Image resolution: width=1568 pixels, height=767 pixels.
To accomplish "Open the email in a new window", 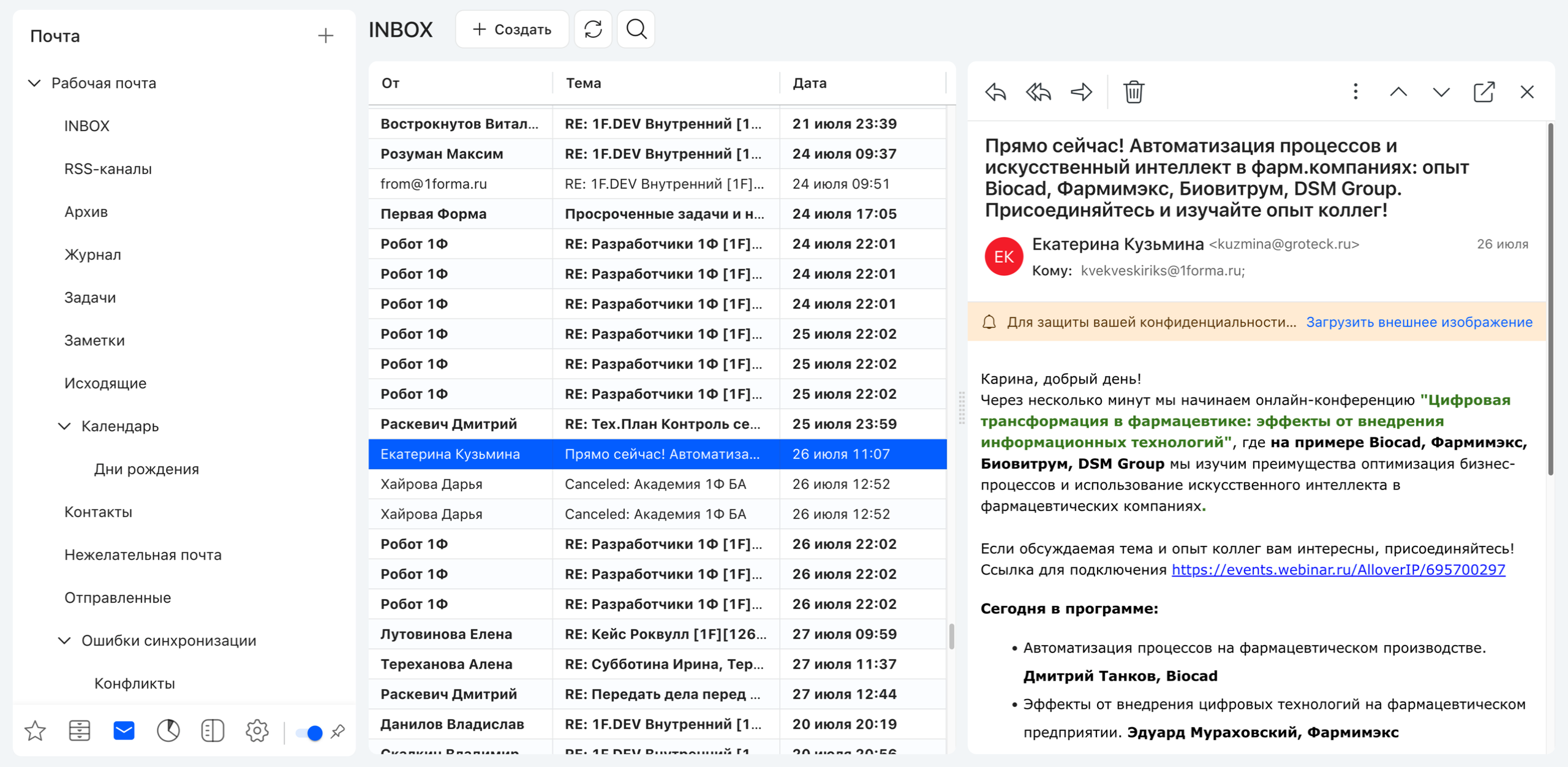I will coord(1484,93).
